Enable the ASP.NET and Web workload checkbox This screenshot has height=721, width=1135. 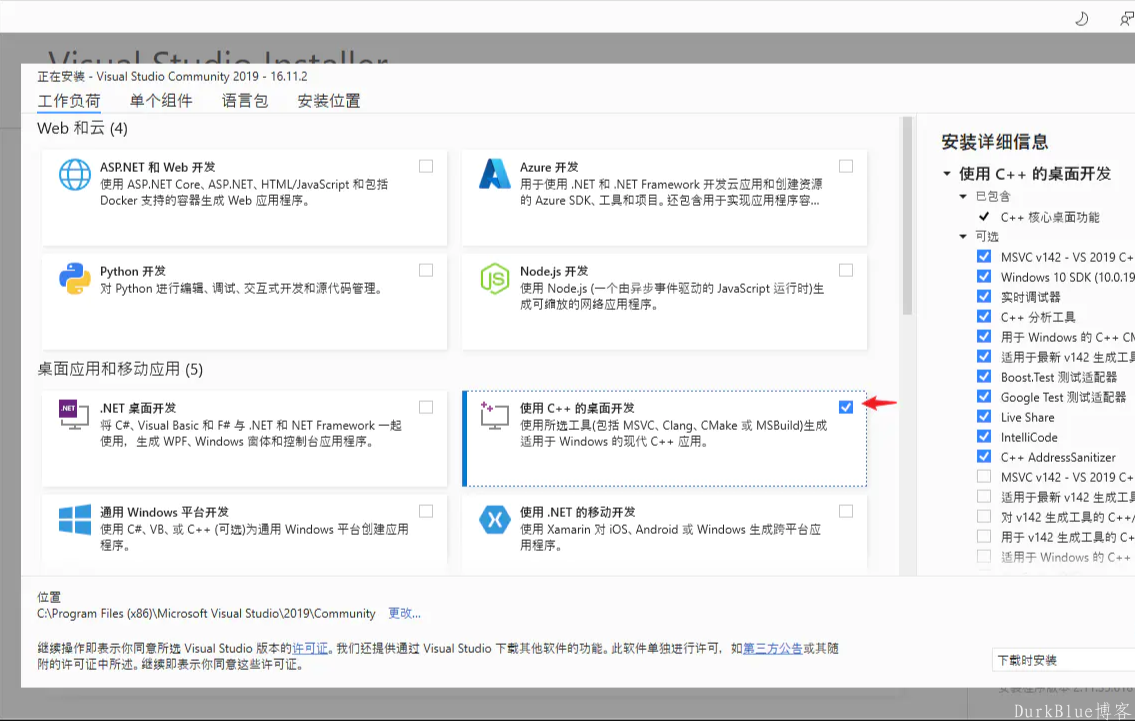(x=426, y=166)
